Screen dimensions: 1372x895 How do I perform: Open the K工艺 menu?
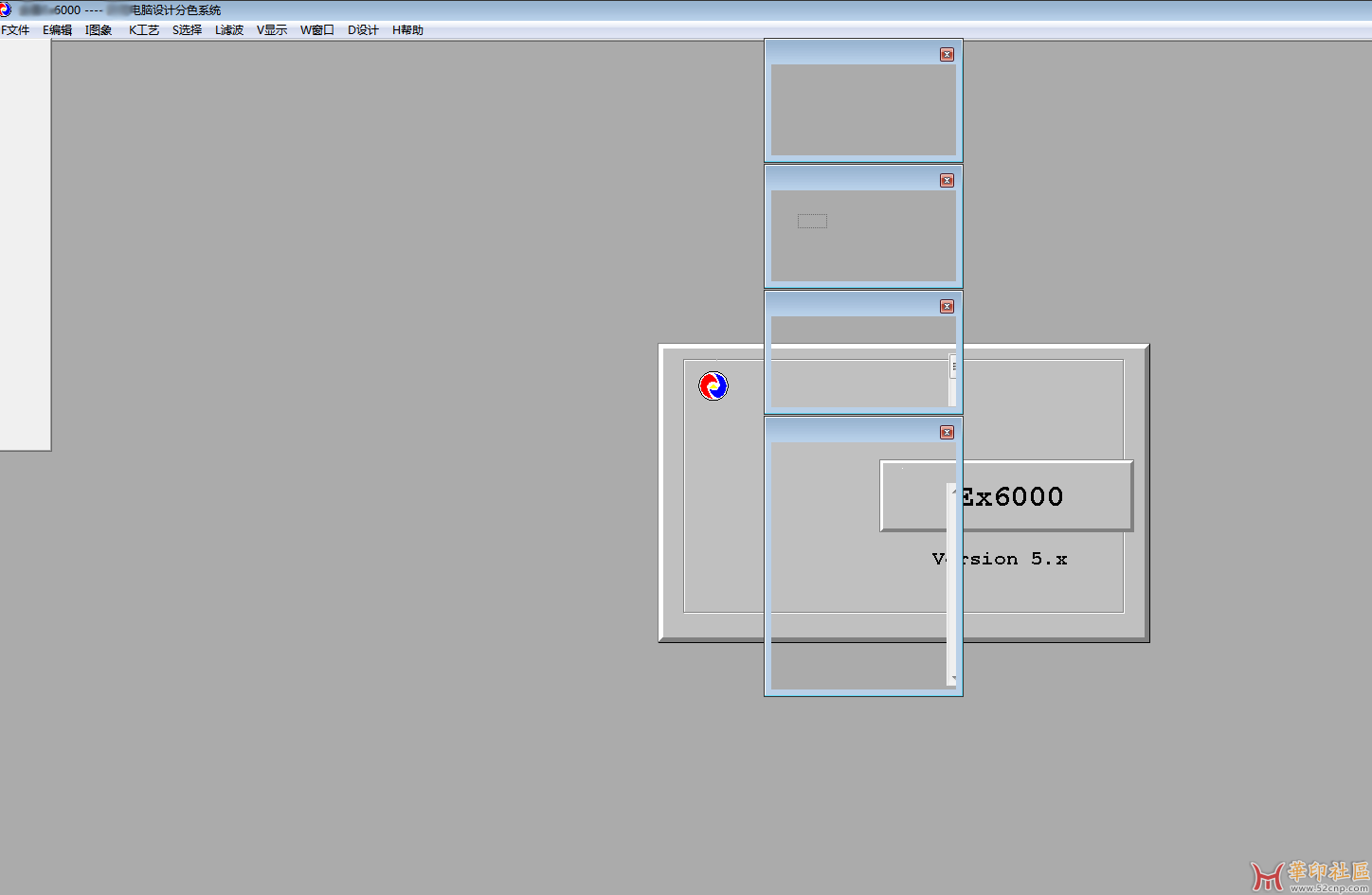(x=144, y=30)
